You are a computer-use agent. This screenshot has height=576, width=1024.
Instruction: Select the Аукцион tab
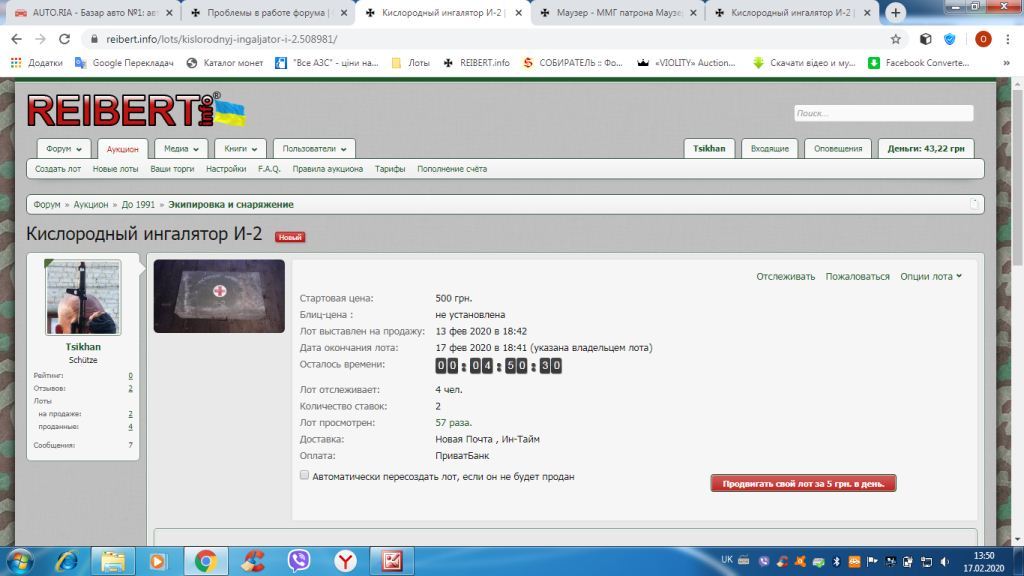[x=123, y=149]
